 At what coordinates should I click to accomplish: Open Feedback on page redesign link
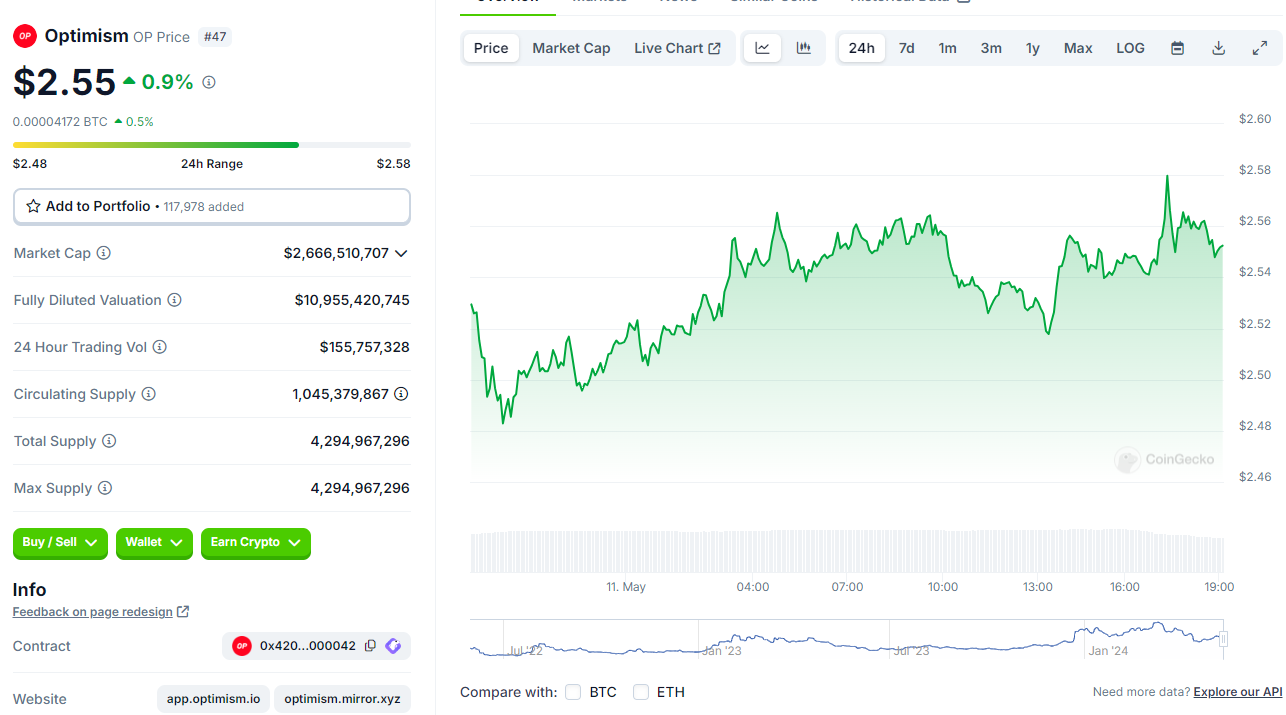pos(101,612)
